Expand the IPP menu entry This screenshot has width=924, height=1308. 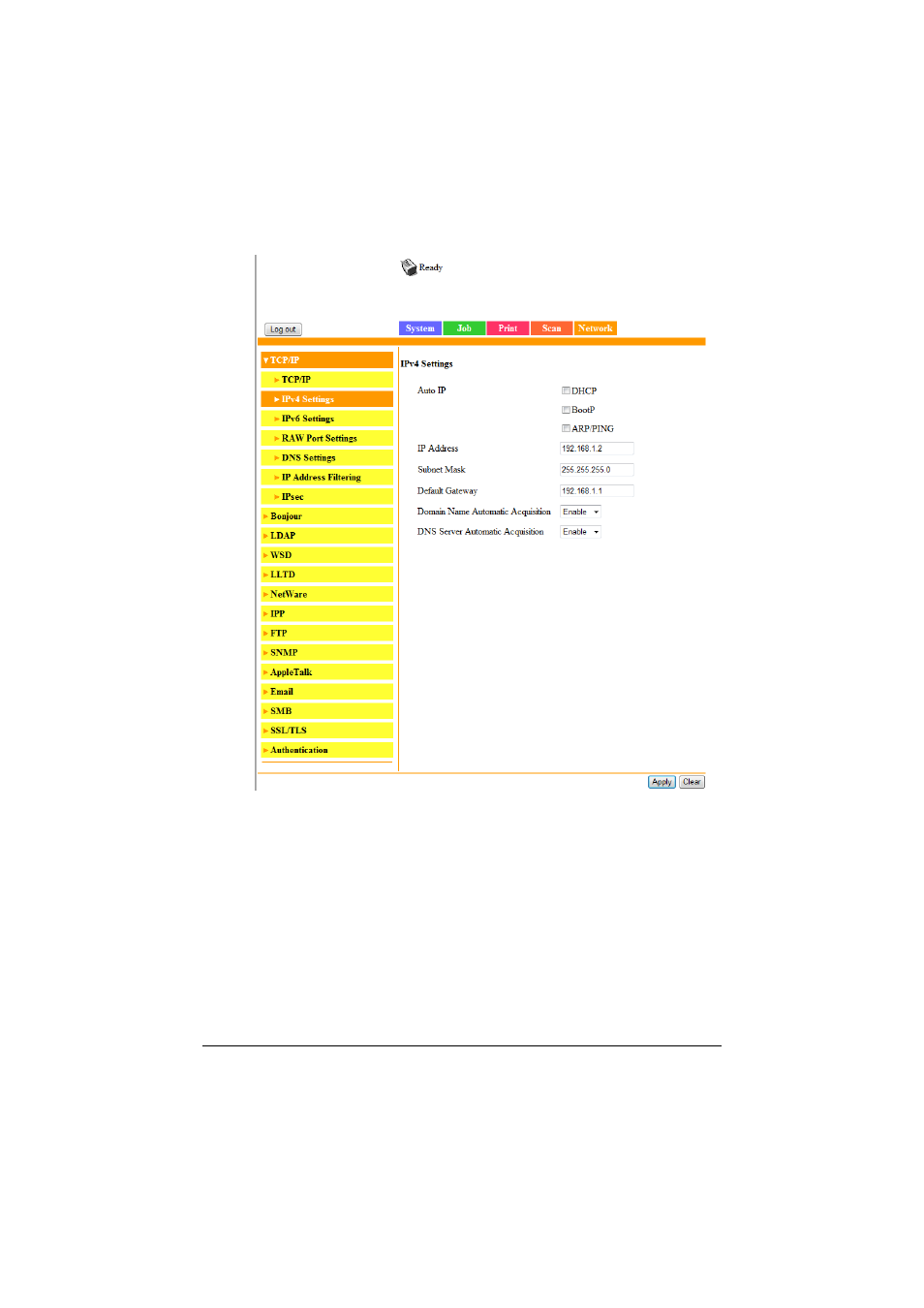327,613
